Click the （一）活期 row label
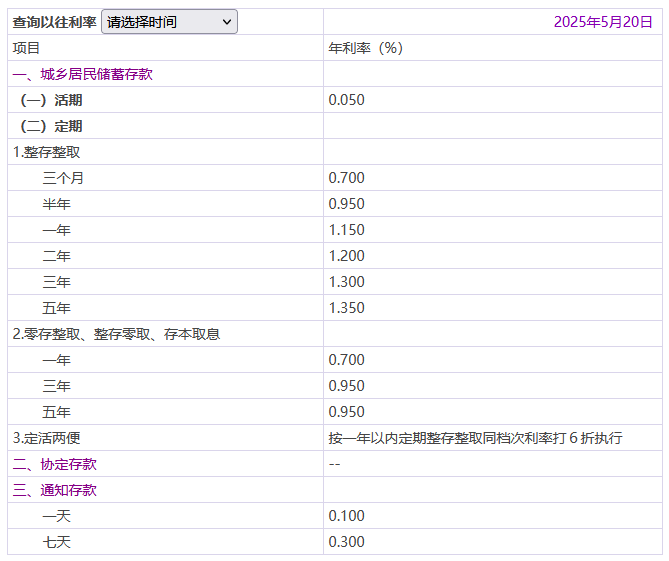669x561 pixels. coord(51,100)
